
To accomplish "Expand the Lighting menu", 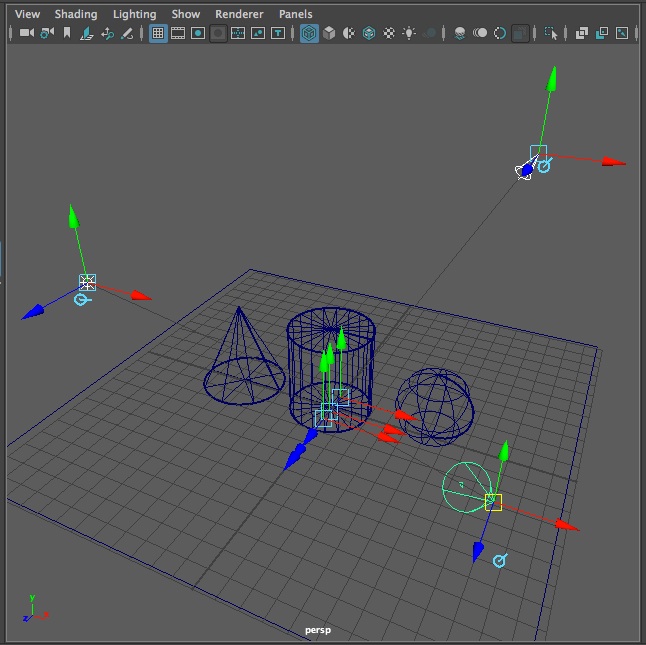I will point(134,14).
